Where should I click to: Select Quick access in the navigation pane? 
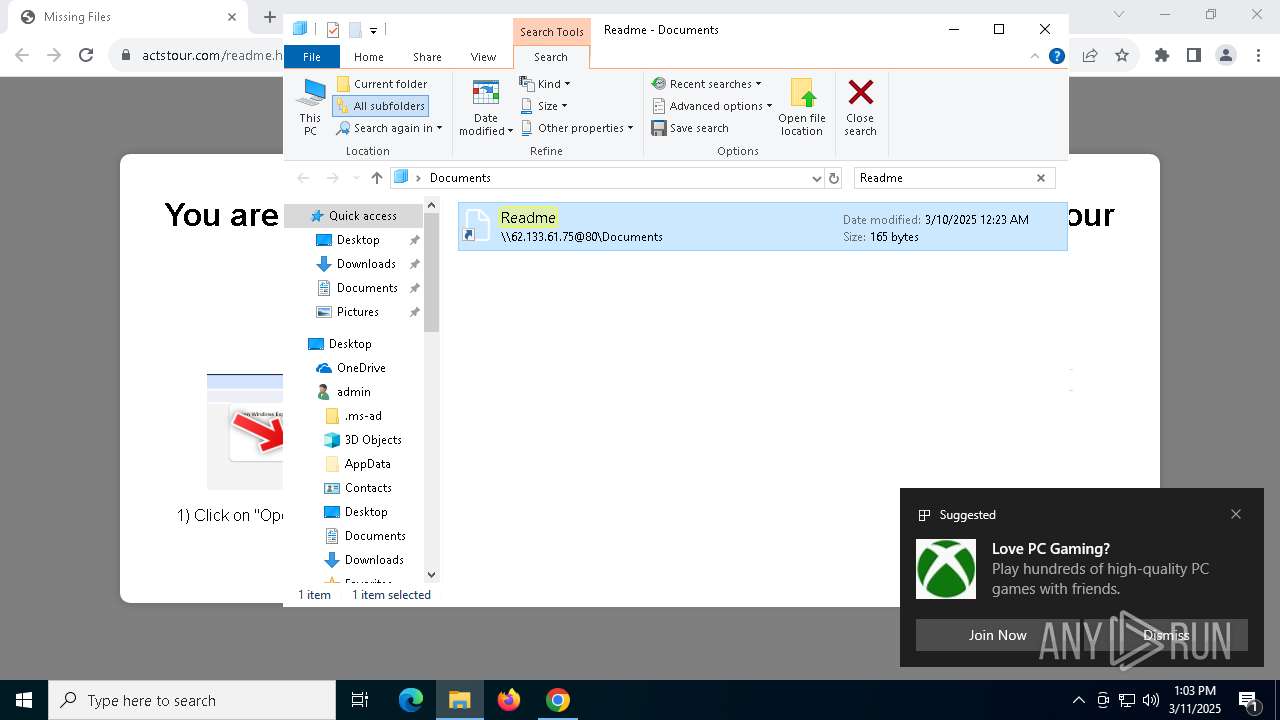click(353, 216)
